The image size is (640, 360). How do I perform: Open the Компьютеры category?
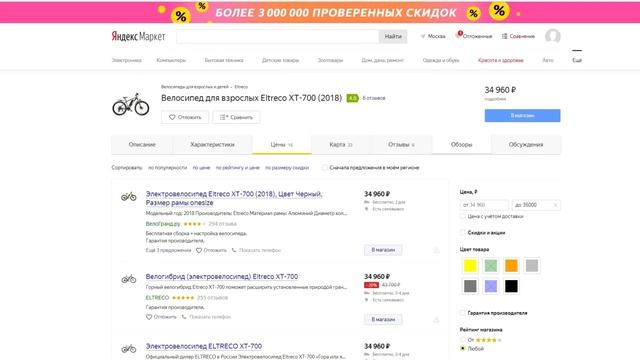click(171, 60)
